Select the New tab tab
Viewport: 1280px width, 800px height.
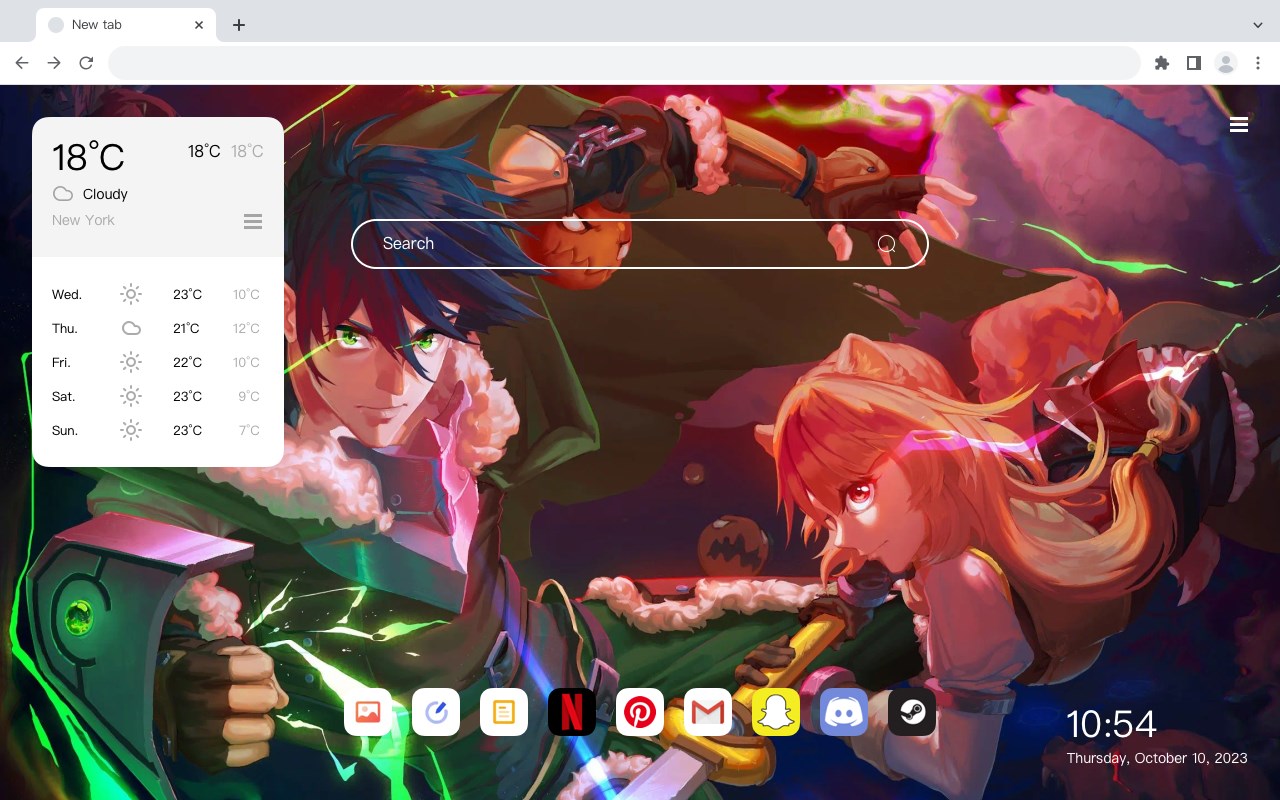click(x=126, y=25)
